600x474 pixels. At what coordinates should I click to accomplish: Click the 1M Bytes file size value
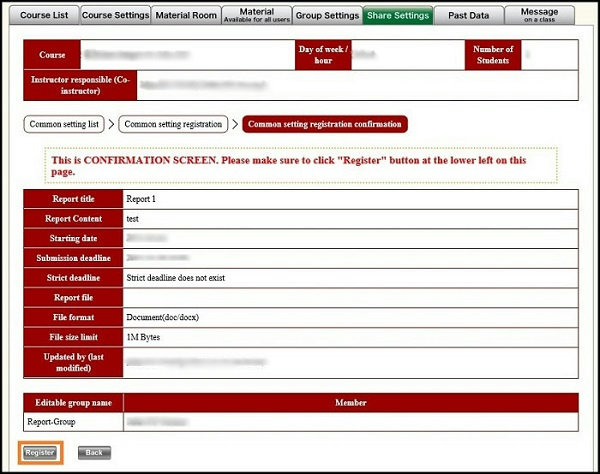[x=143, y=336]
